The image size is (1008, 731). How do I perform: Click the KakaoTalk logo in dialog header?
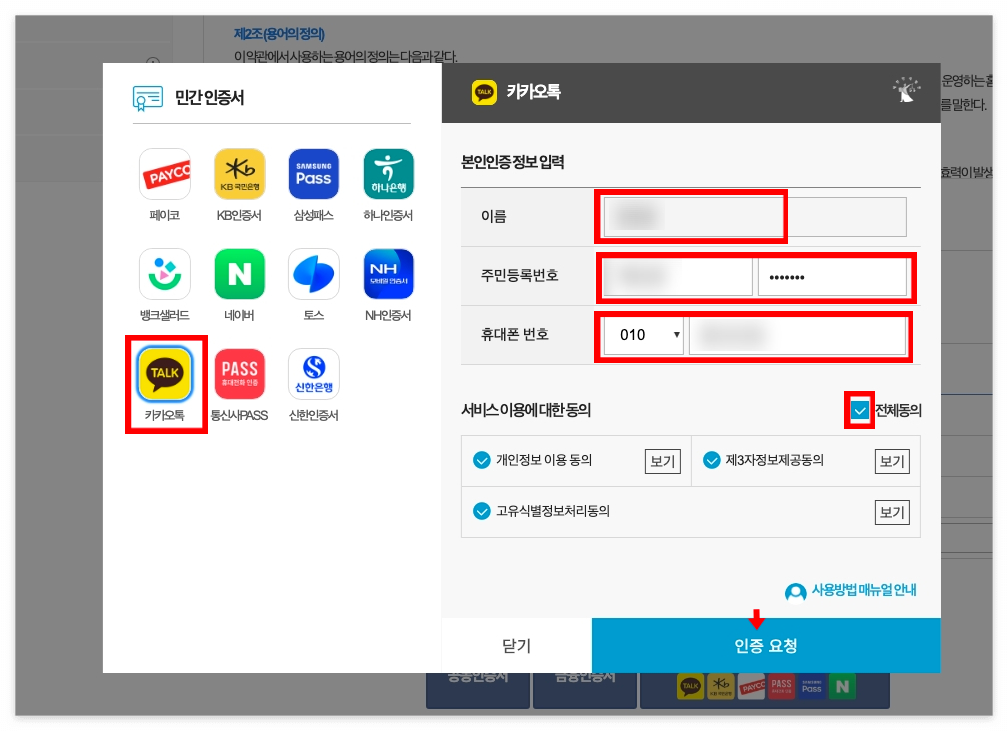(x=484, y=93)
